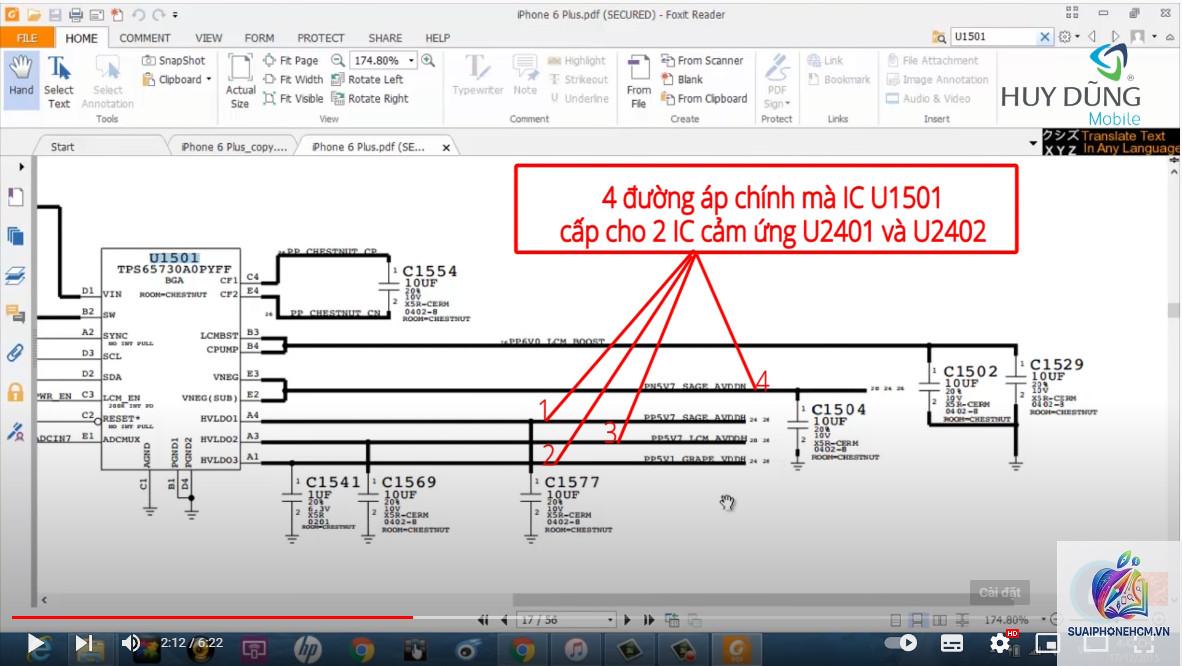Choose Fit Visible view
This screenshot has width=1182, height=666.
[x=293, y=98]
